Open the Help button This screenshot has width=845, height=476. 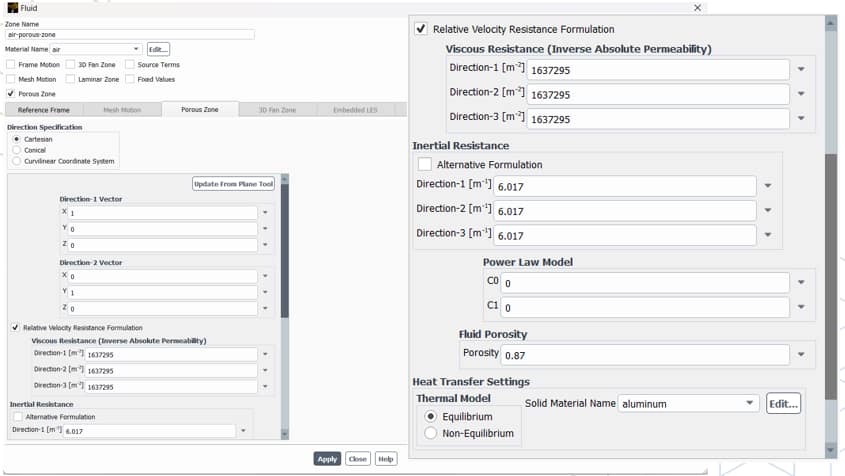pos(385,459)
